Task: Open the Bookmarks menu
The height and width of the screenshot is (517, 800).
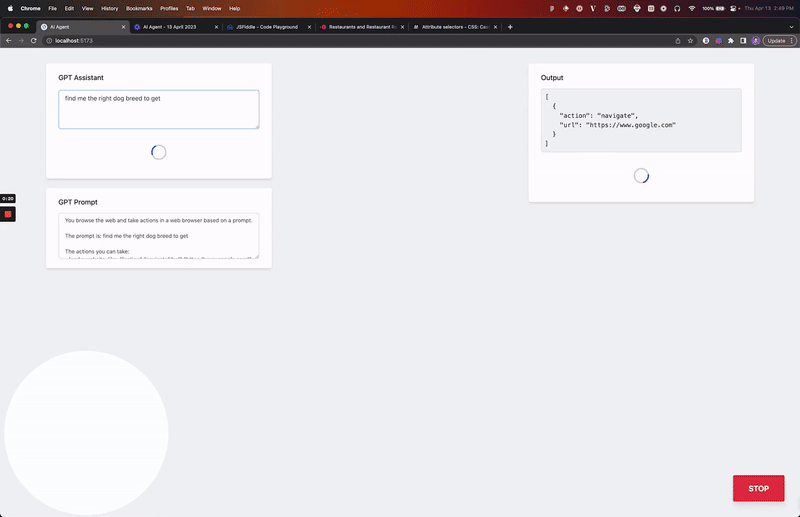Action: coord(139,9)
